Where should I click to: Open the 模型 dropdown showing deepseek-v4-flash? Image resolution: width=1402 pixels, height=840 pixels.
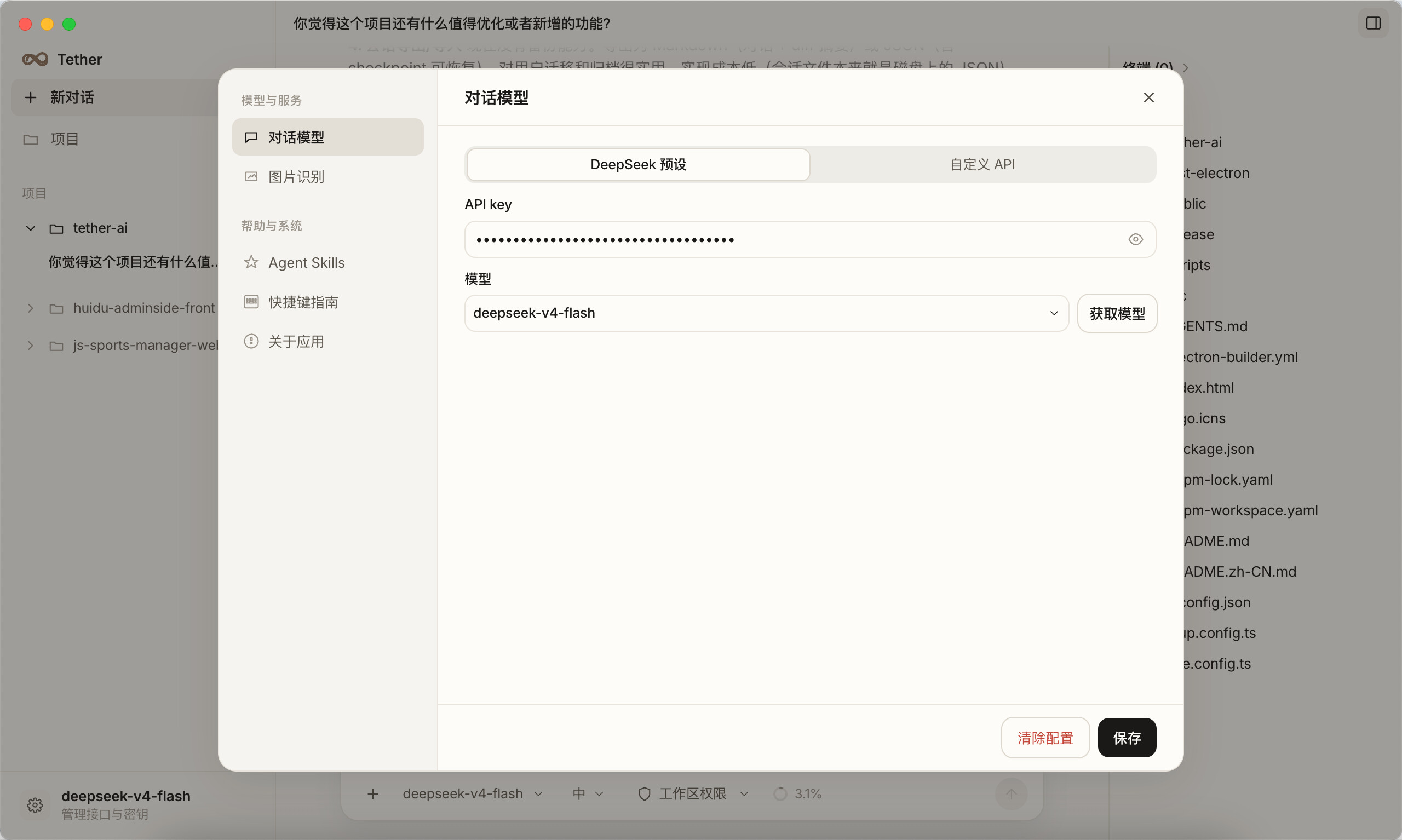click(766, 313)
